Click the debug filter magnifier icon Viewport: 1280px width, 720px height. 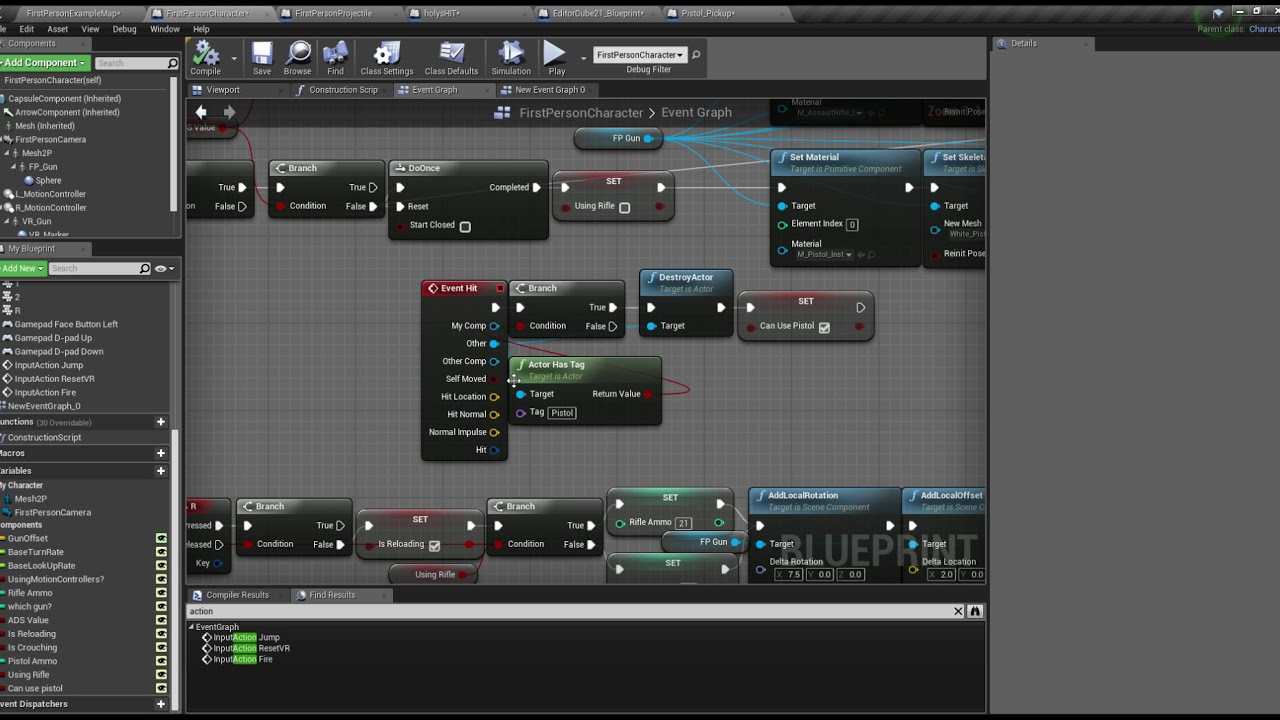696,55
